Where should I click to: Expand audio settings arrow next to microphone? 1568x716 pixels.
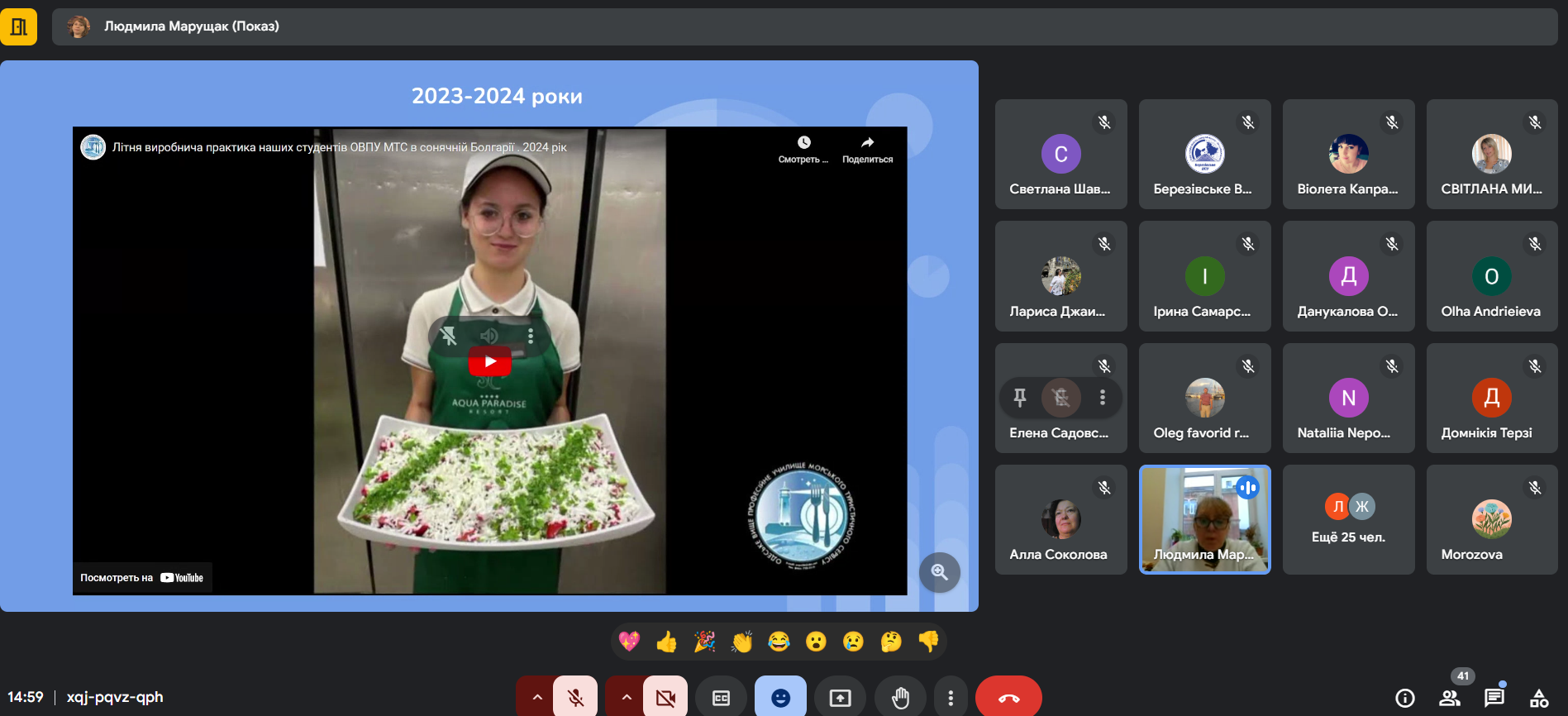tap(536, 698)
